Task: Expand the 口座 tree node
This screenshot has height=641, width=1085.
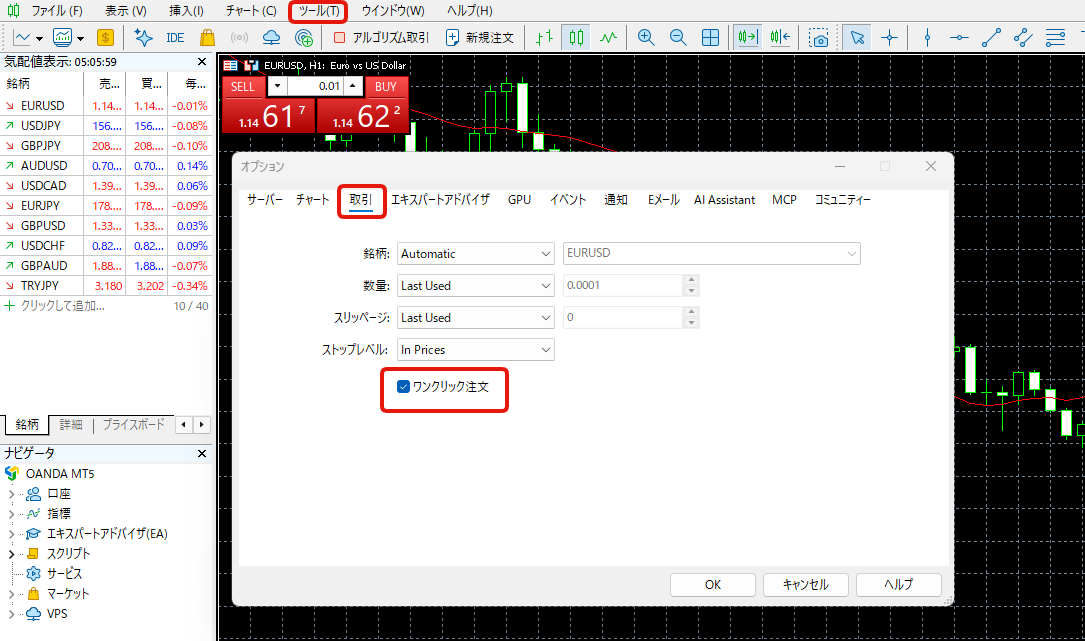Action: (x=11, y=494)
